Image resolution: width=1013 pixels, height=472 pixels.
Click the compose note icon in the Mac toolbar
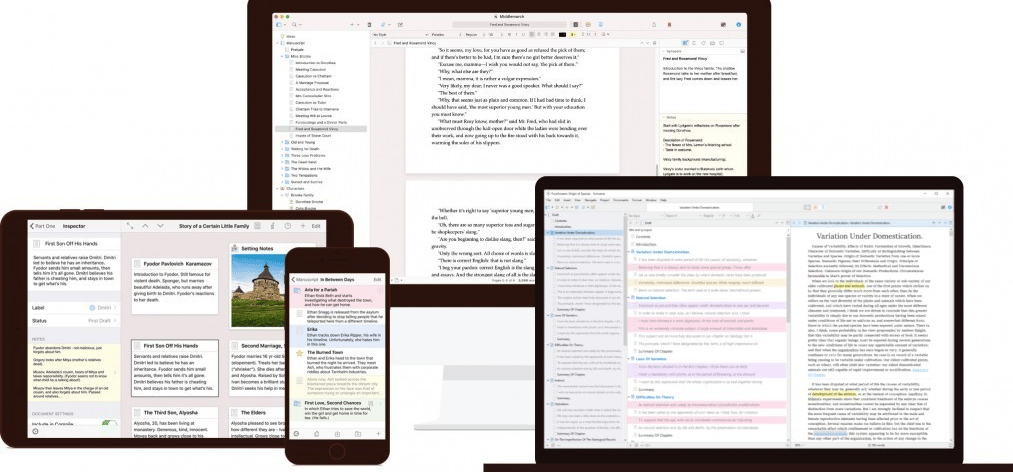(400, 25)
